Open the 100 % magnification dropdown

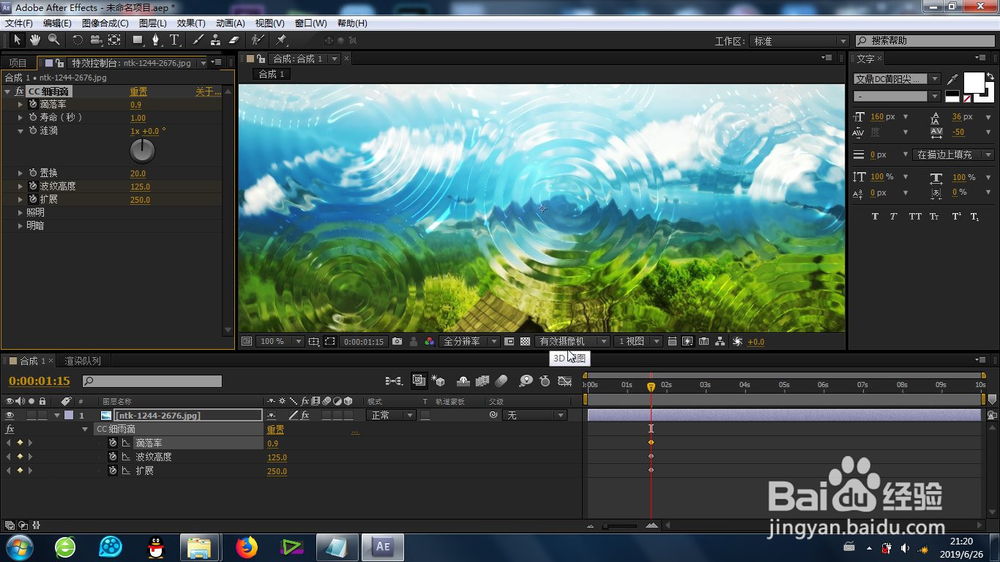click(x=279, y=341)
